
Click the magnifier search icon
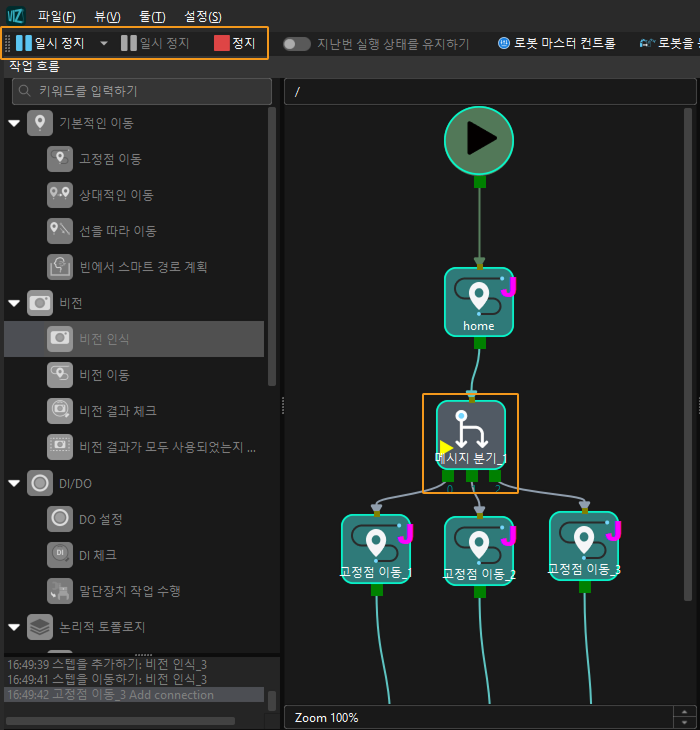(24, 91)
